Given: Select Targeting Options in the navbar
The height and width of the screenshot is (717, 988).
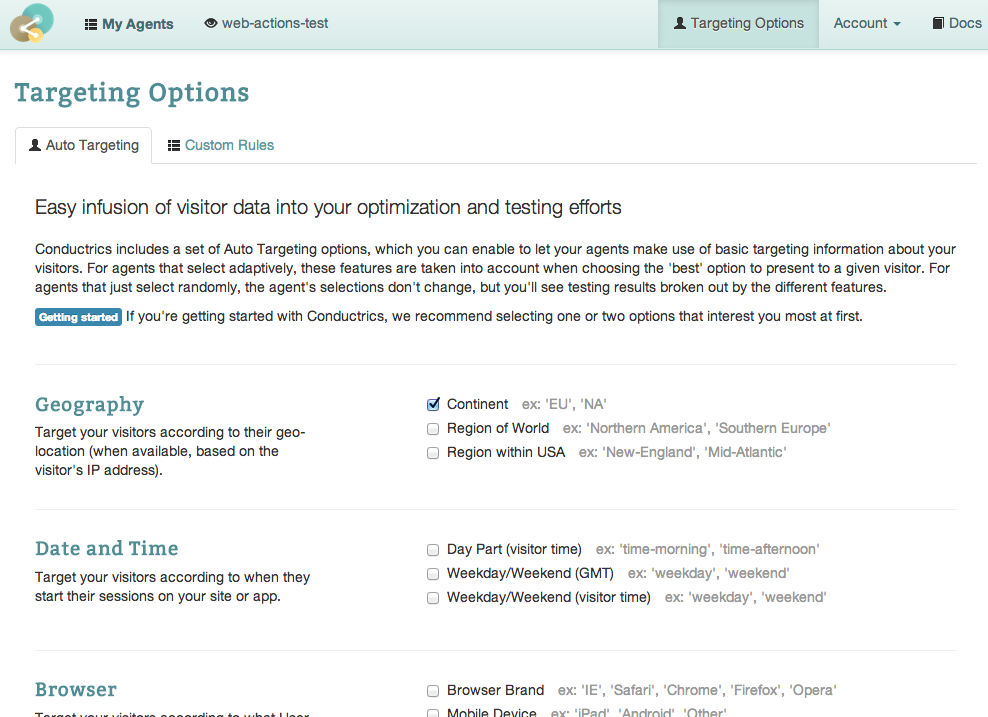Looking at the screenshot, I should [738, 23].
